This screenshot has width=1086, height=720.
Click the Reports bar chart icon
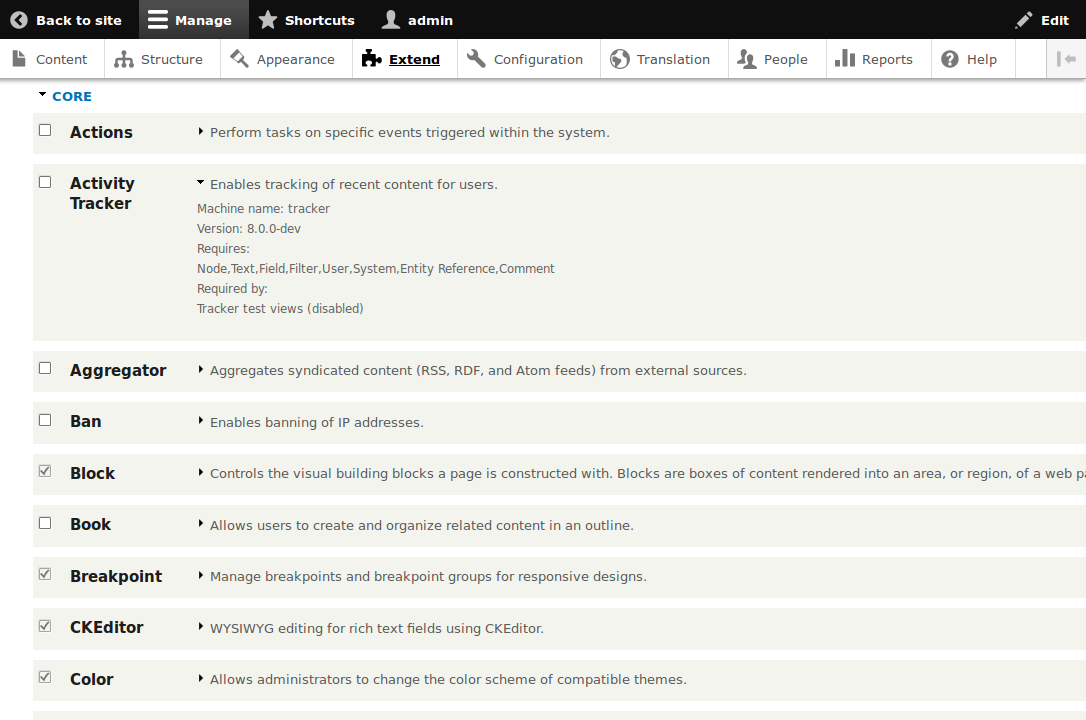point(844,58)
